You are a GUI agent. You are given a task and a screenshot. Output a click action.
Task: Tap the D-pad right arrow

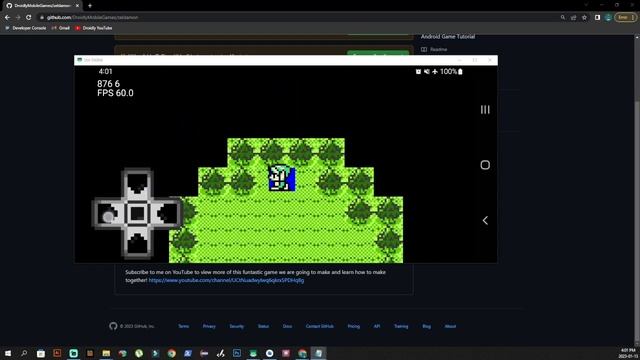click(x=167, y=213)
